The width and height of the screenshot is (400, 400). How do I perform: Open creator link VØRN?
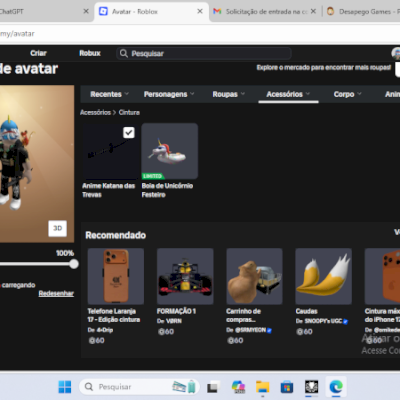click(x=174, y=321)
